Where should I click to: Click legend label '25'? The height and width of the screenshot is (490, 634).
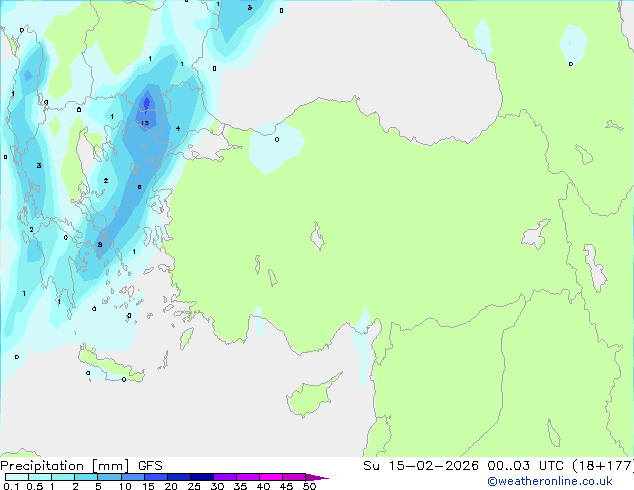(194, 486)
